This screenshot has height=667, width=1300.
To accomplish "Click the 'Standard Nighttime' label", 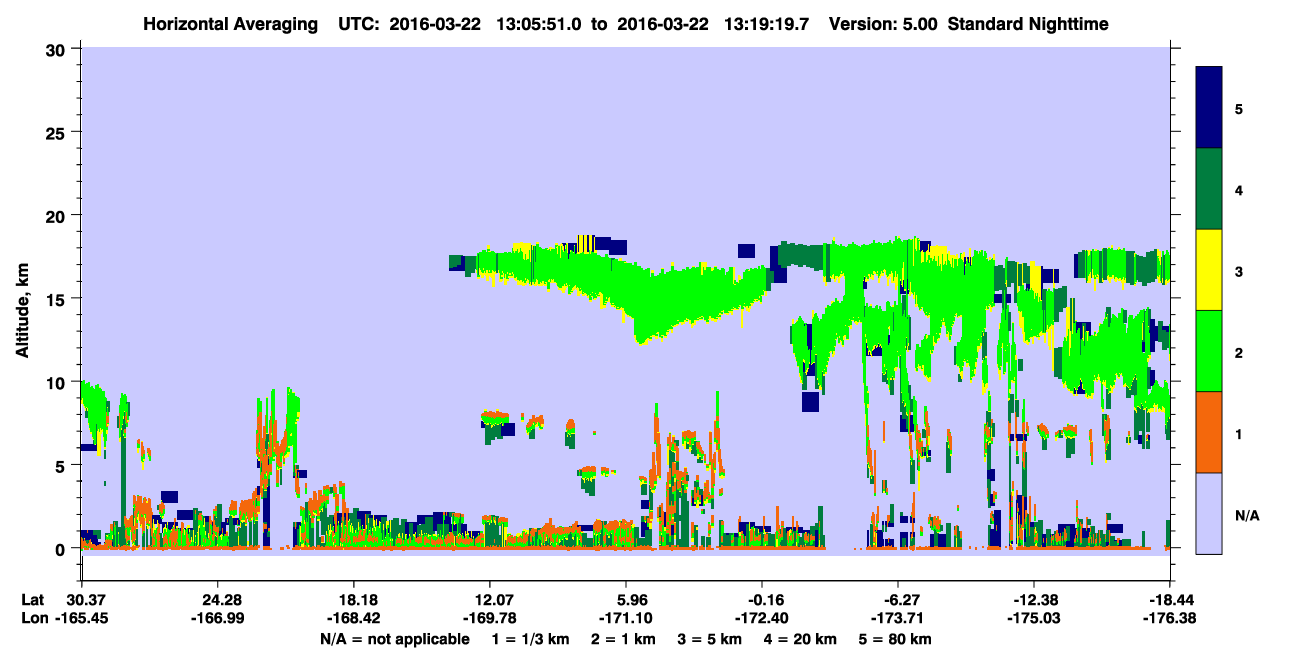I will 1027,23.
